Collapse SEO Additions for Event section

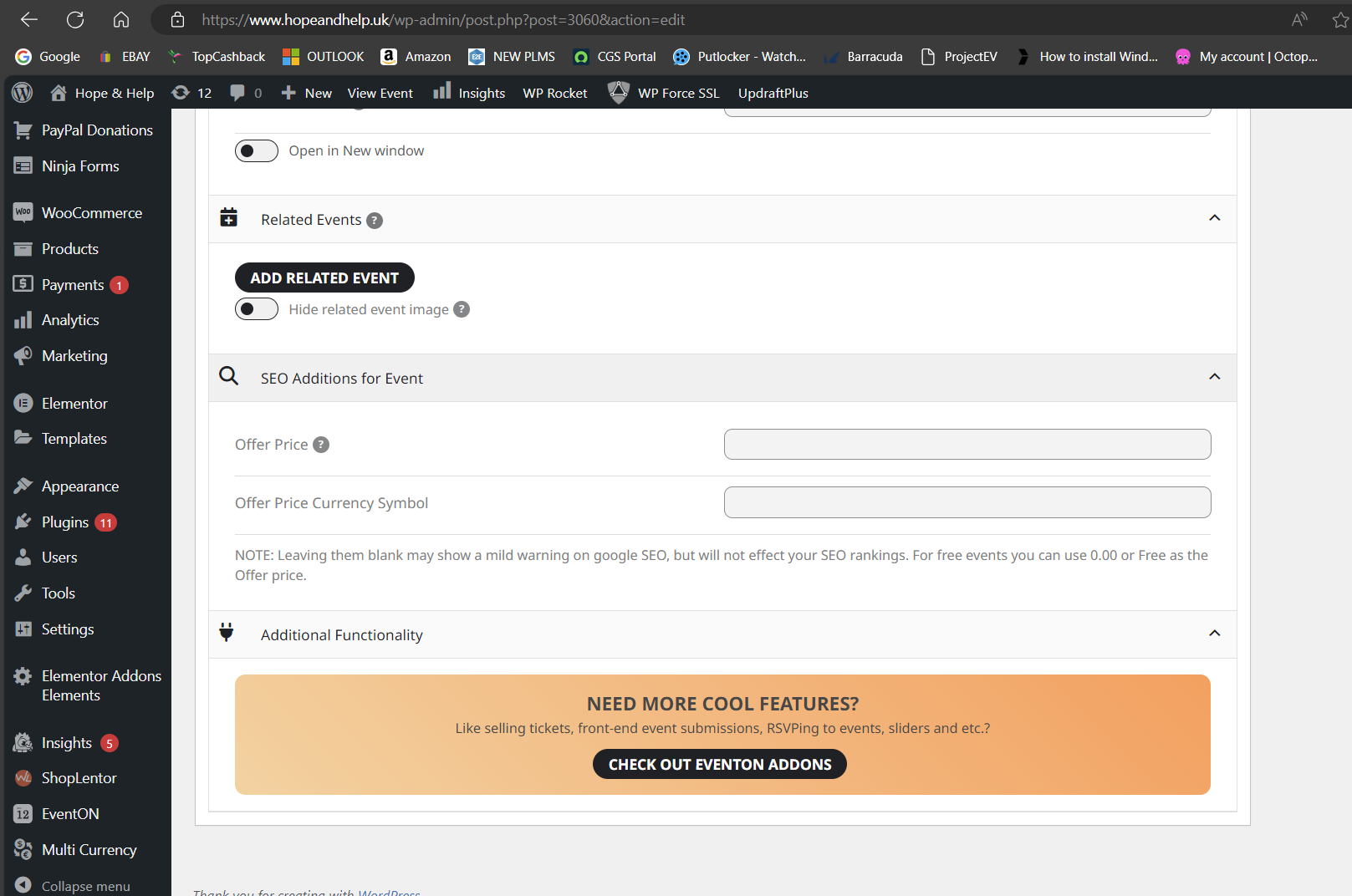[1215, 377]
